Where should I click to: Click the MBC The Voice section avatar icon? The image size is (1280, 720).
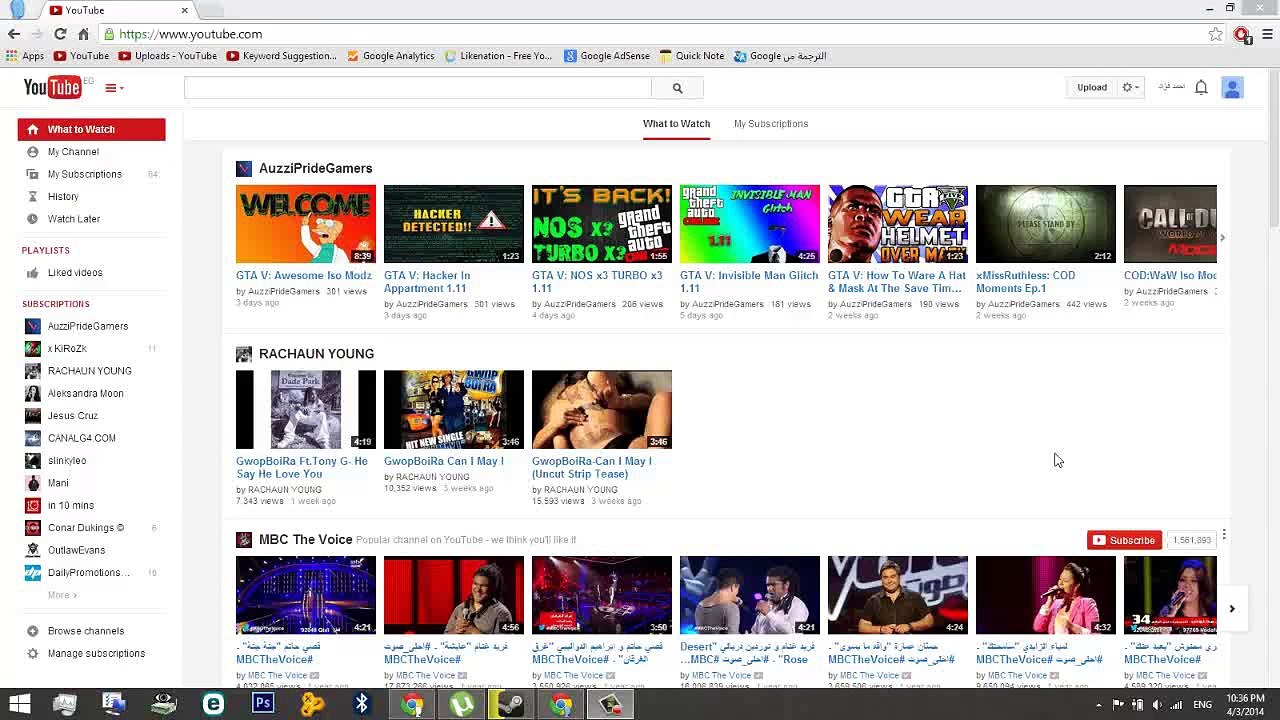click(244, 540)
